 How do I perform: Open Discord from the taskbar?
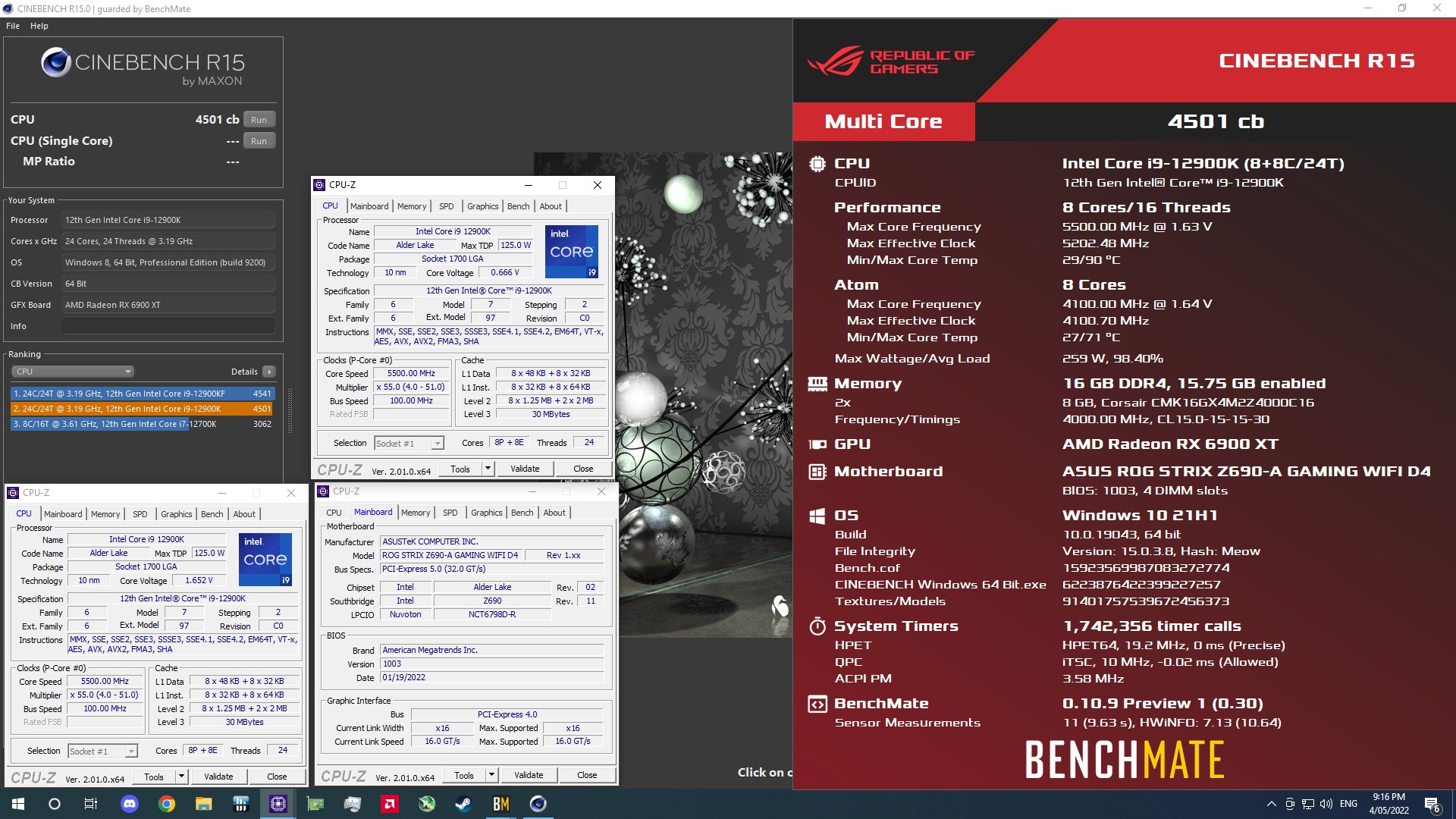129,804
